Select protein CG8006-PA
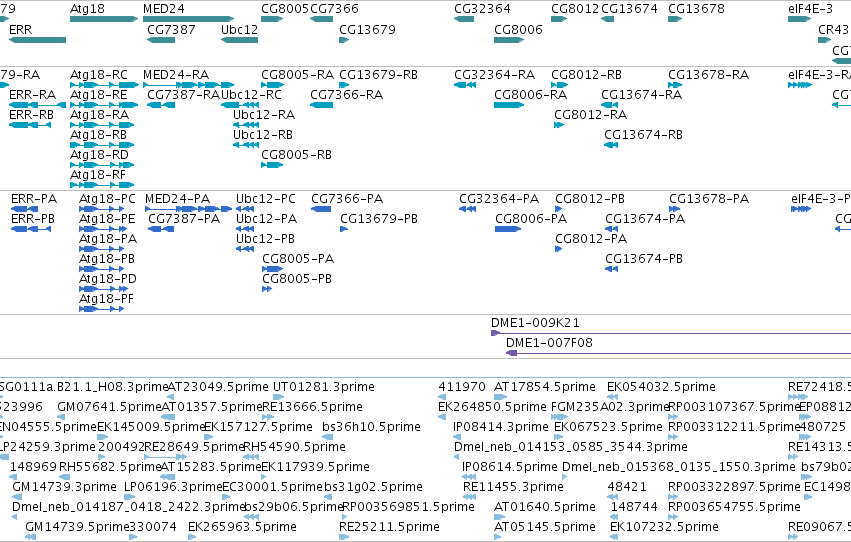The height and width of the screenshot is (542, 851). point(531,219)
